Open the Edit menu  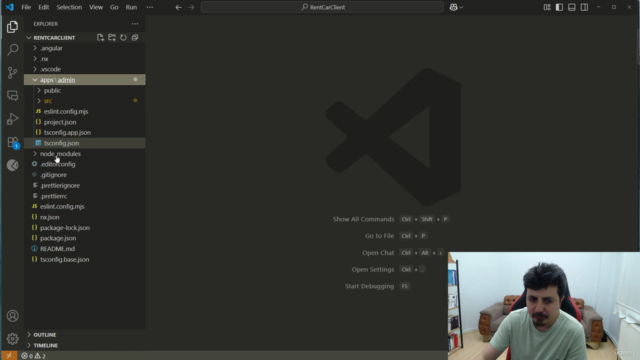(44, 7)
